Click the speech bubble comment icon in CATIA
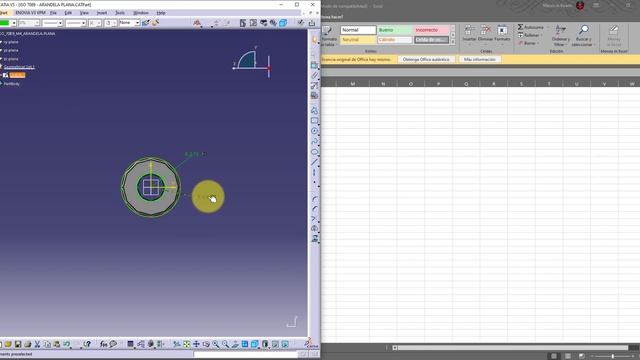640x360 pixels. [113, 344]
